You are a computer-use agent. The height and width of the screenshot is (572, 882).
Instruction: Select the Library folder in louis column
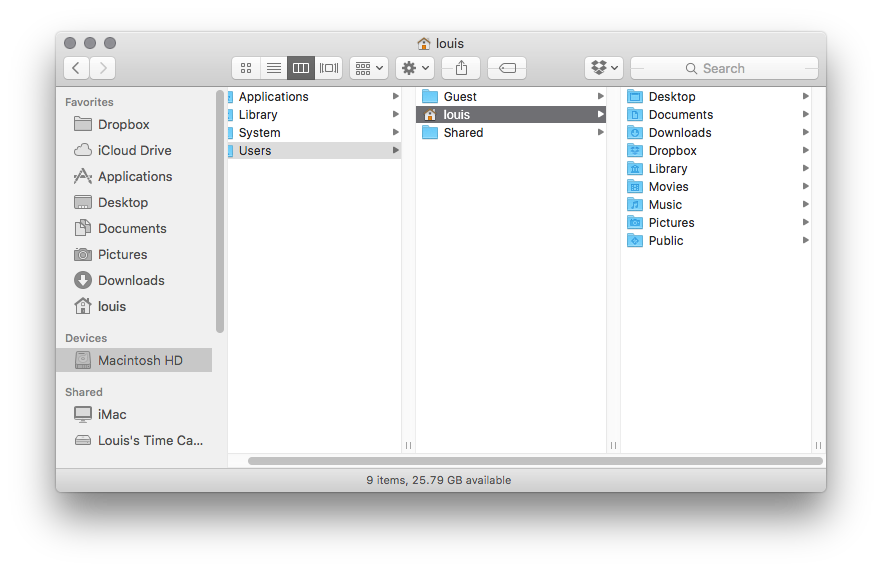pos(716,169)
